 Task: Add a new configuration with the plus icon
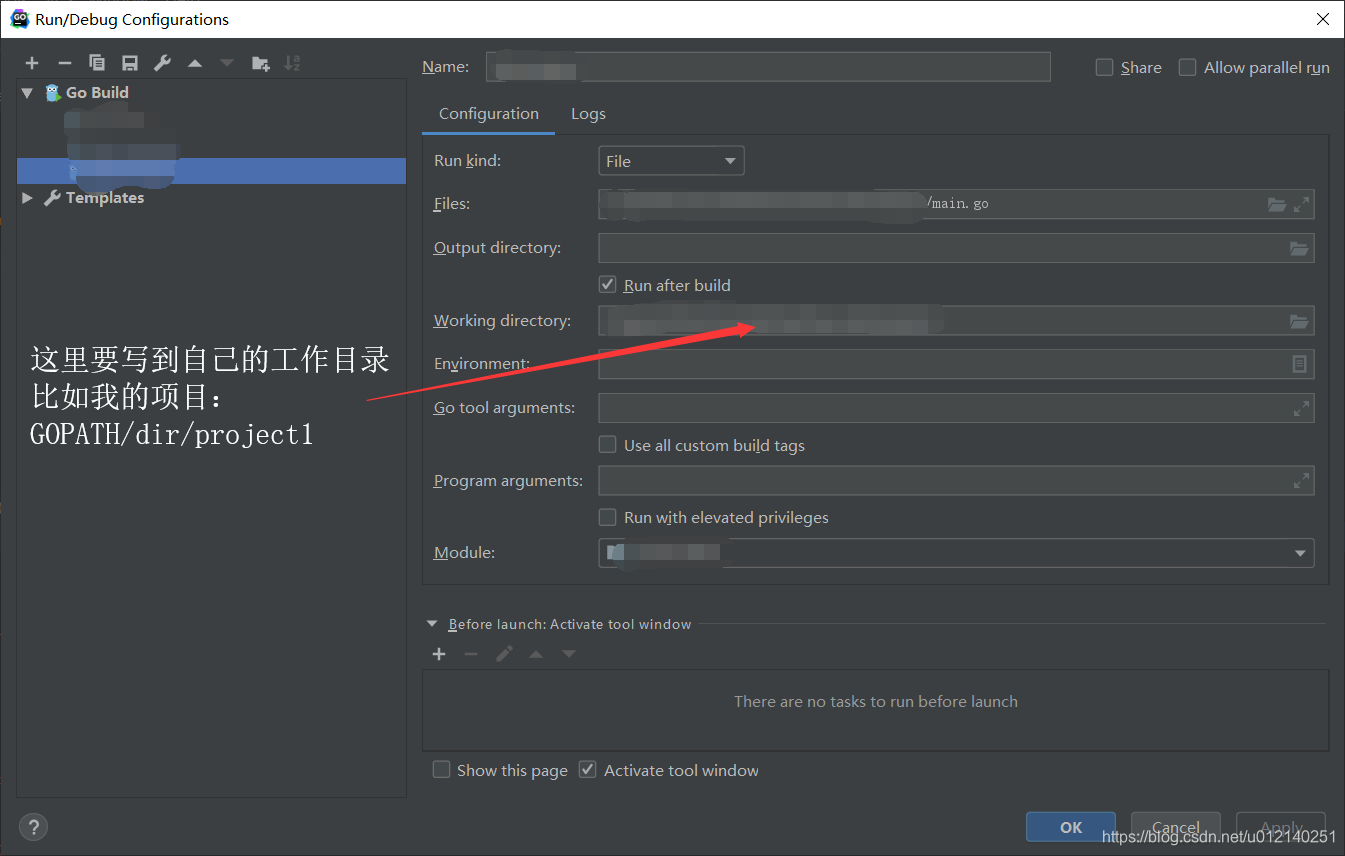(x=32, y=63)
